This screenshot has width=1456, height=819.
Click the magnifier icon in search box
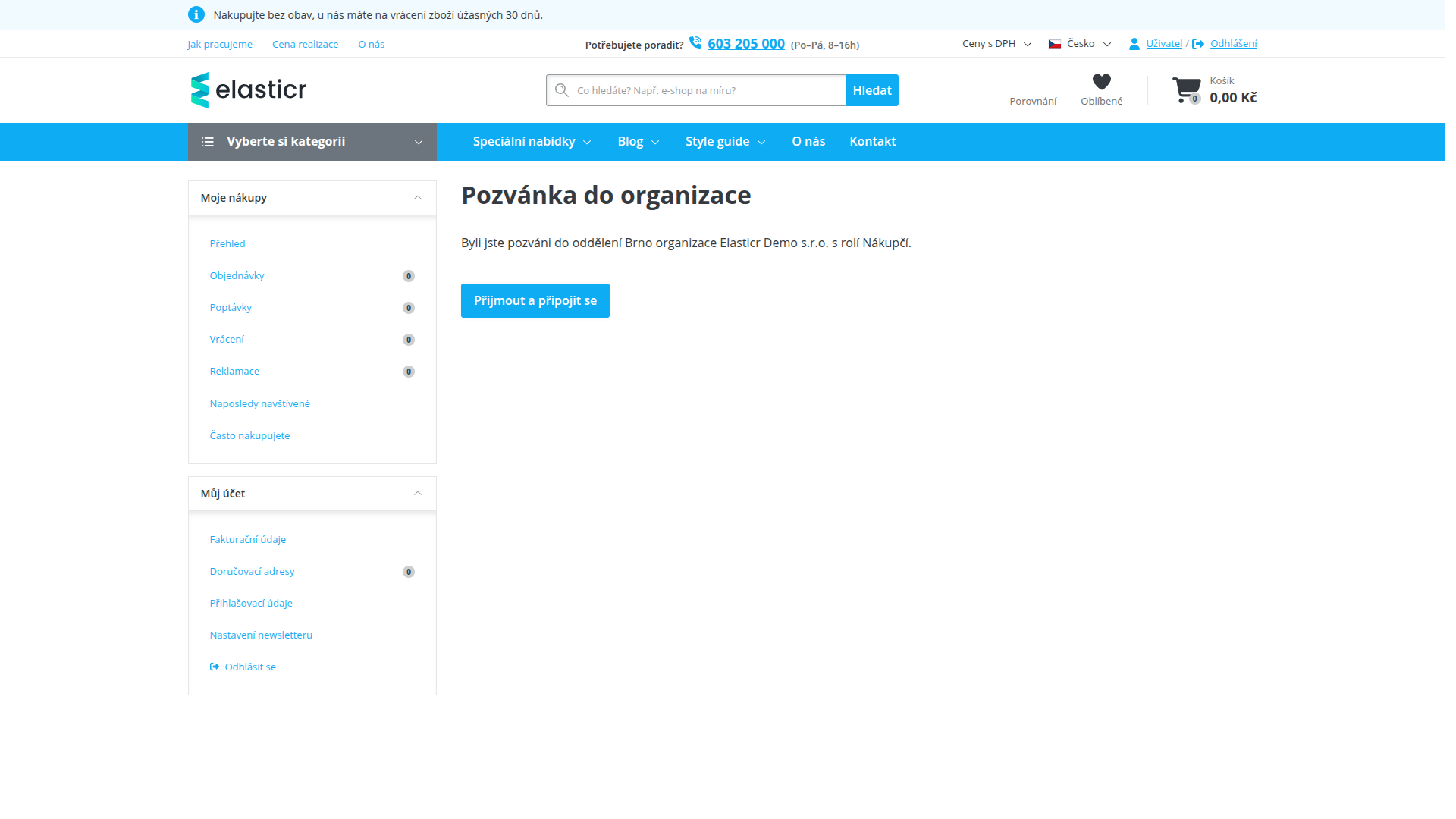(562, 90)
